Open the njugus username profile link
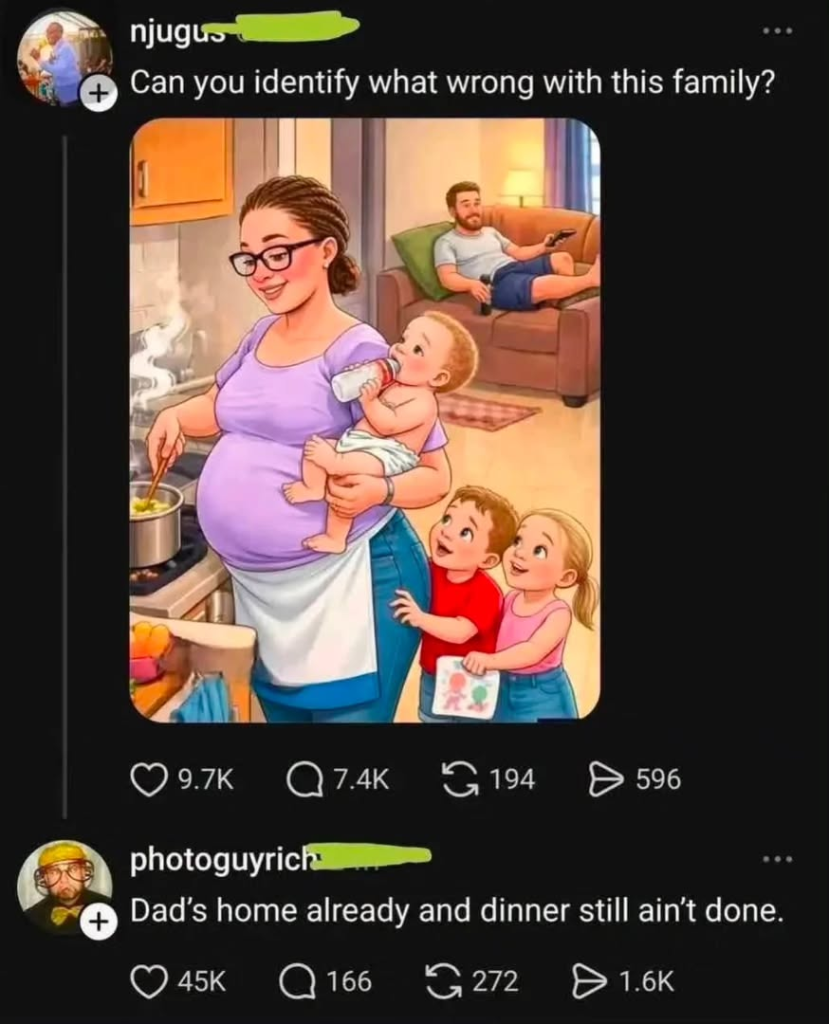Viewport: 829px width, 1024px height. pos(178,31)
